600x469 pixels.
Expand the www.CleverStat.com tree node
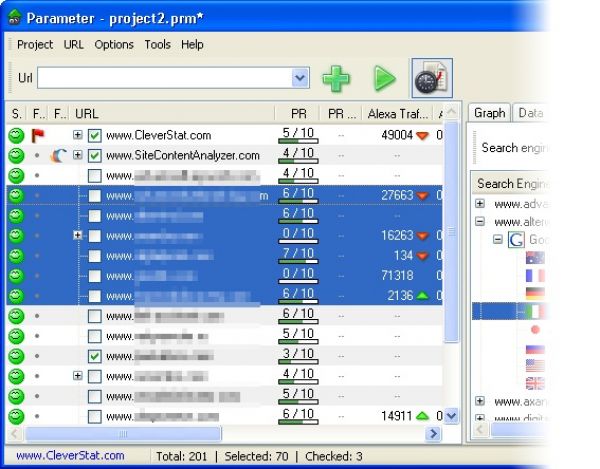click(x=78, y=135)
